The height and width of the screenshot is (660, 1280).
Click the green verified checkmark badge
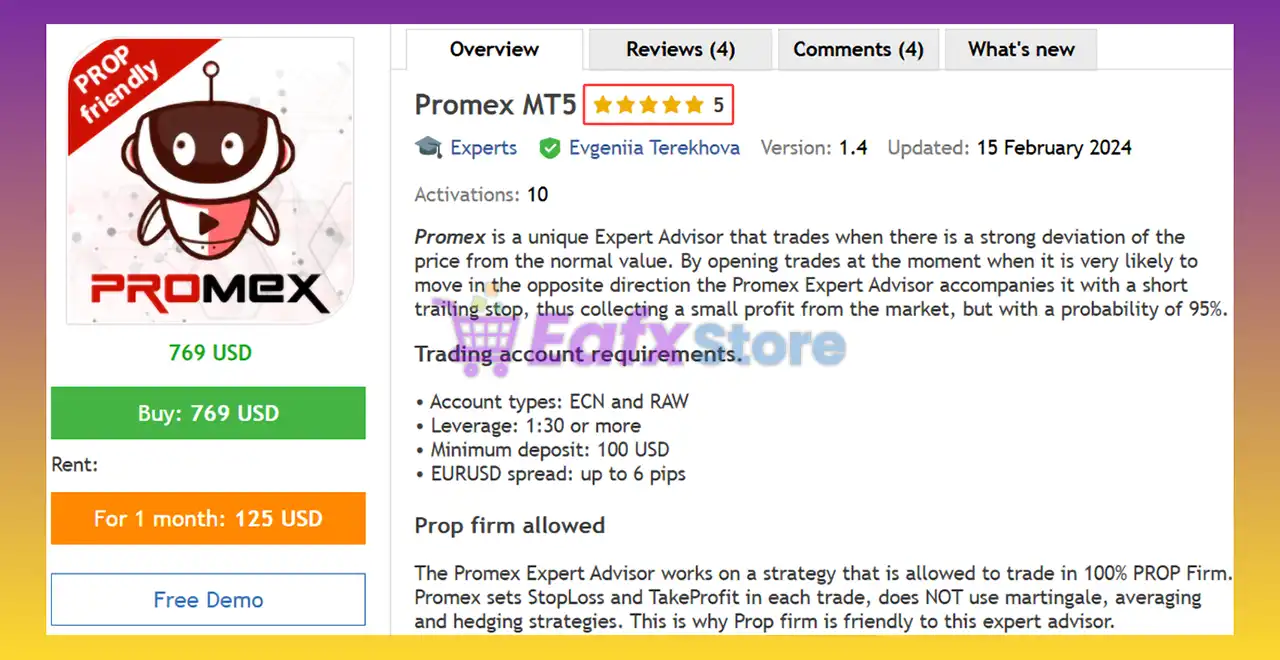[x=550, y=147]
